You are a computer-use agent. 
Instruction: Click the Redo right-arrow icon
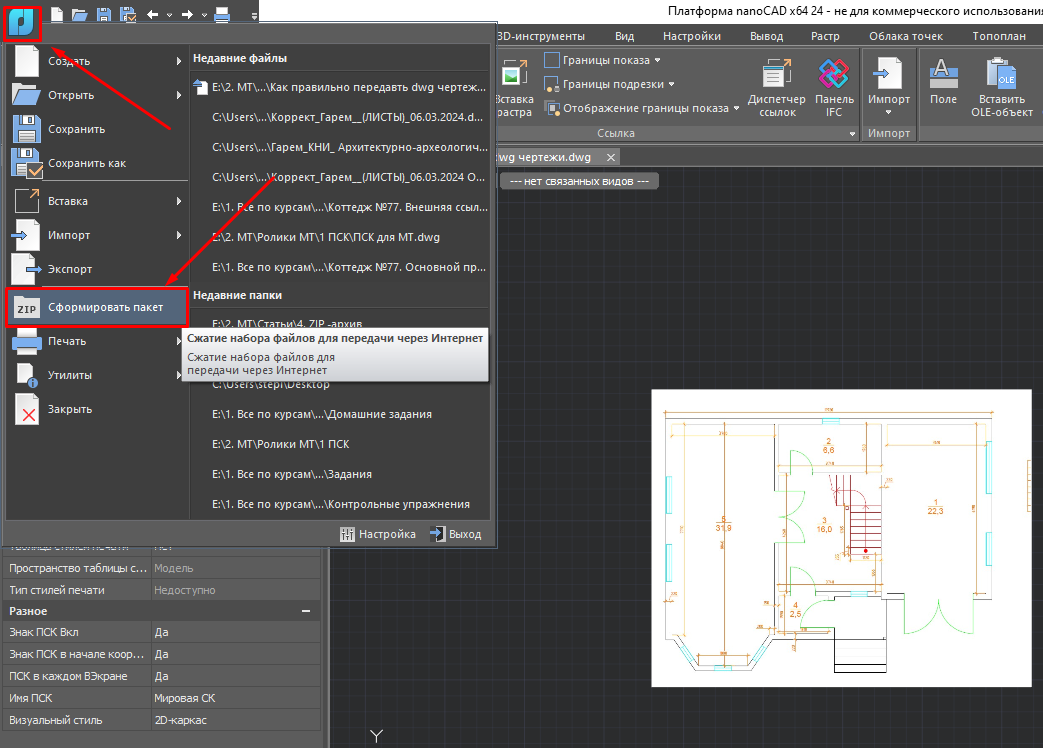point(187,15)
